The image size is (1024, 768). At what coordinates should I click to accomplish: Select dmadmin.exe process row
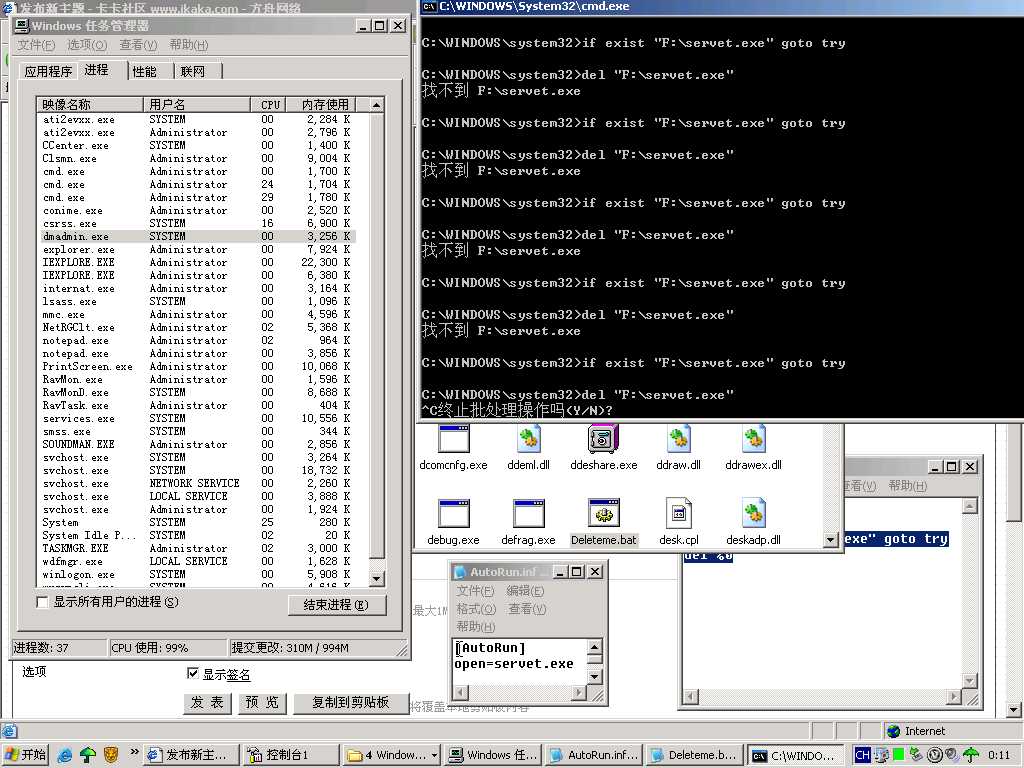[x=197, y=236]
